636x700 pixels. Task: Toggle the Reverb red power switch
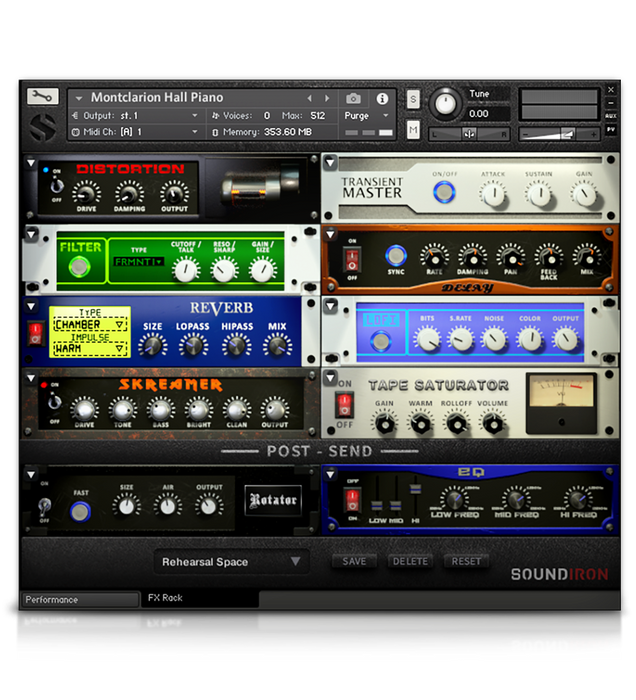point(35,331)
